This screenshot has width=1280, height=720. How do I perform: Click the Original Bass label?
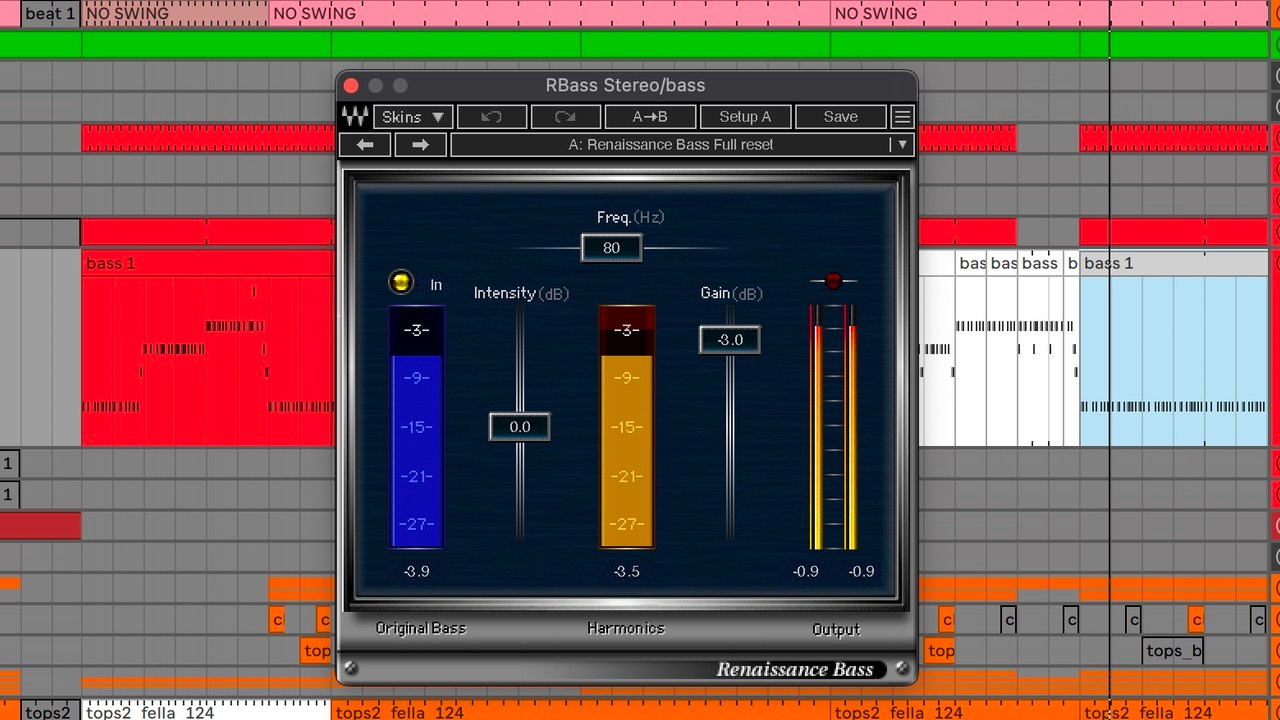(x=421, y=628)
